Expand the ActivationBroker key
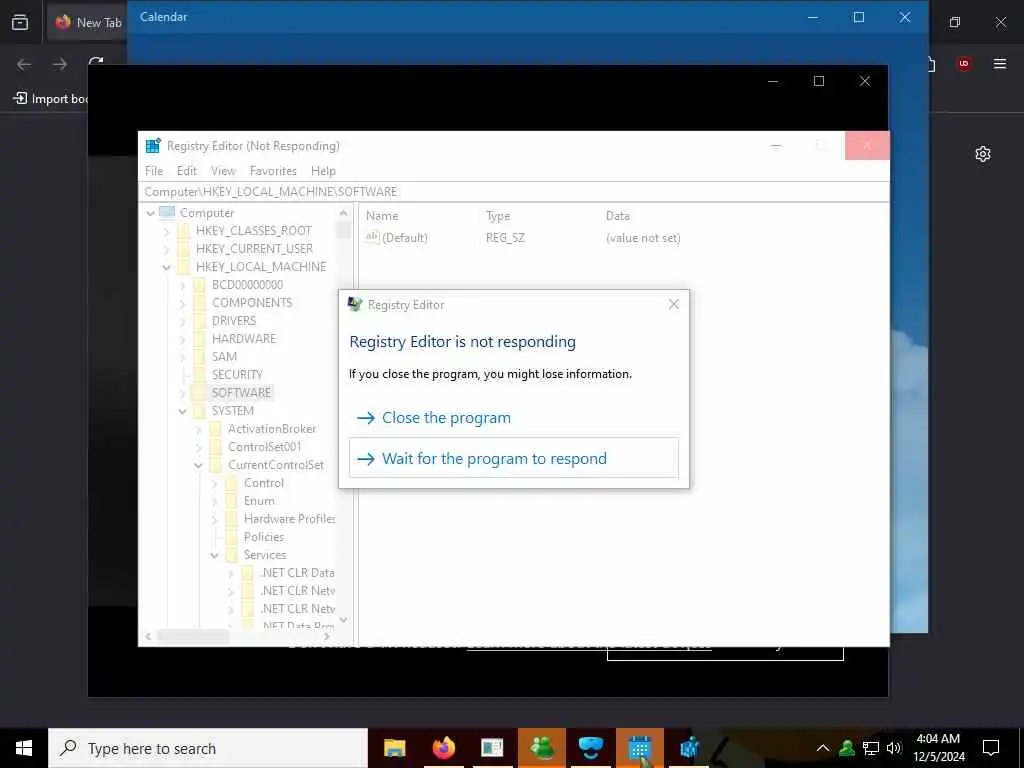The image size is (1024, 768). point(199,429)
